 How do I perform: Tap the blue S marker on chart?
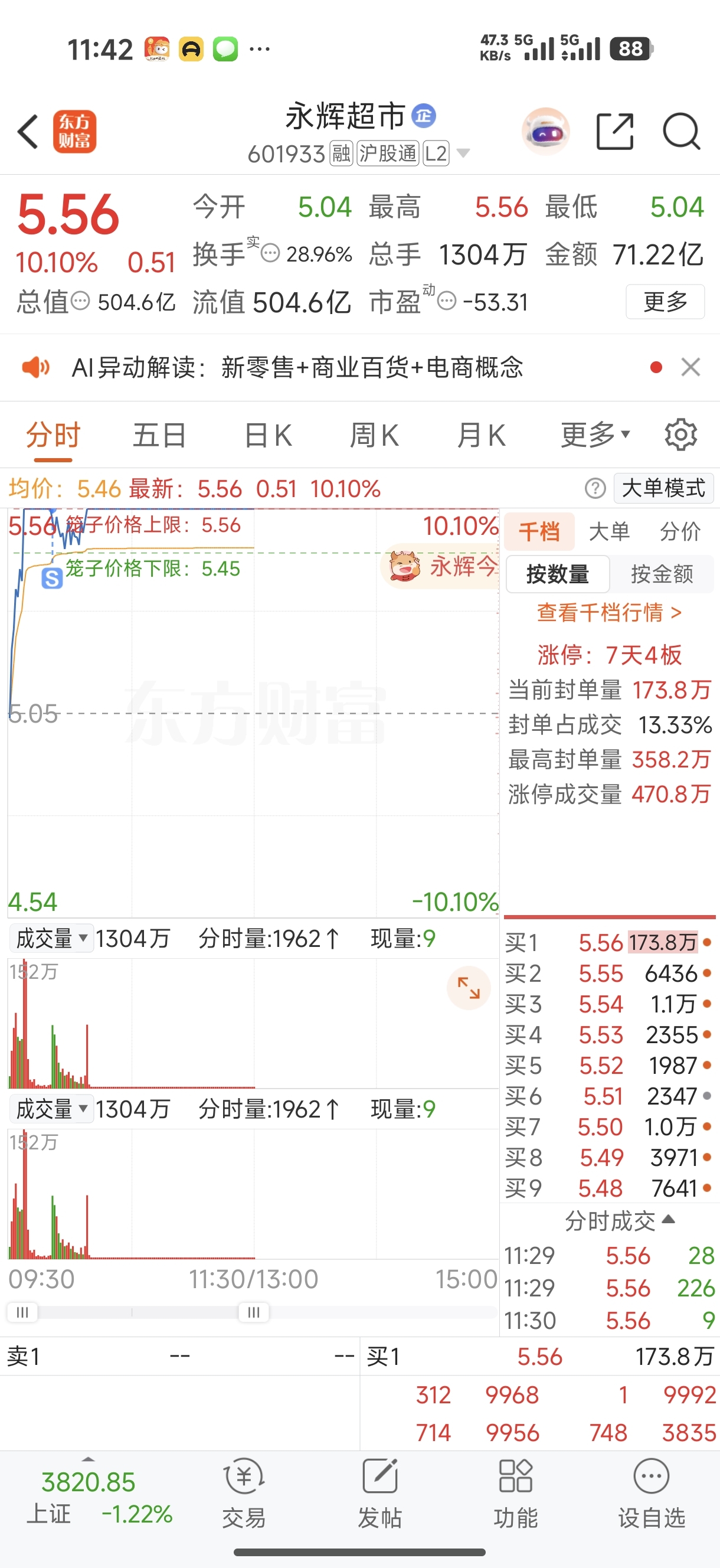click(x=53, y=579)
